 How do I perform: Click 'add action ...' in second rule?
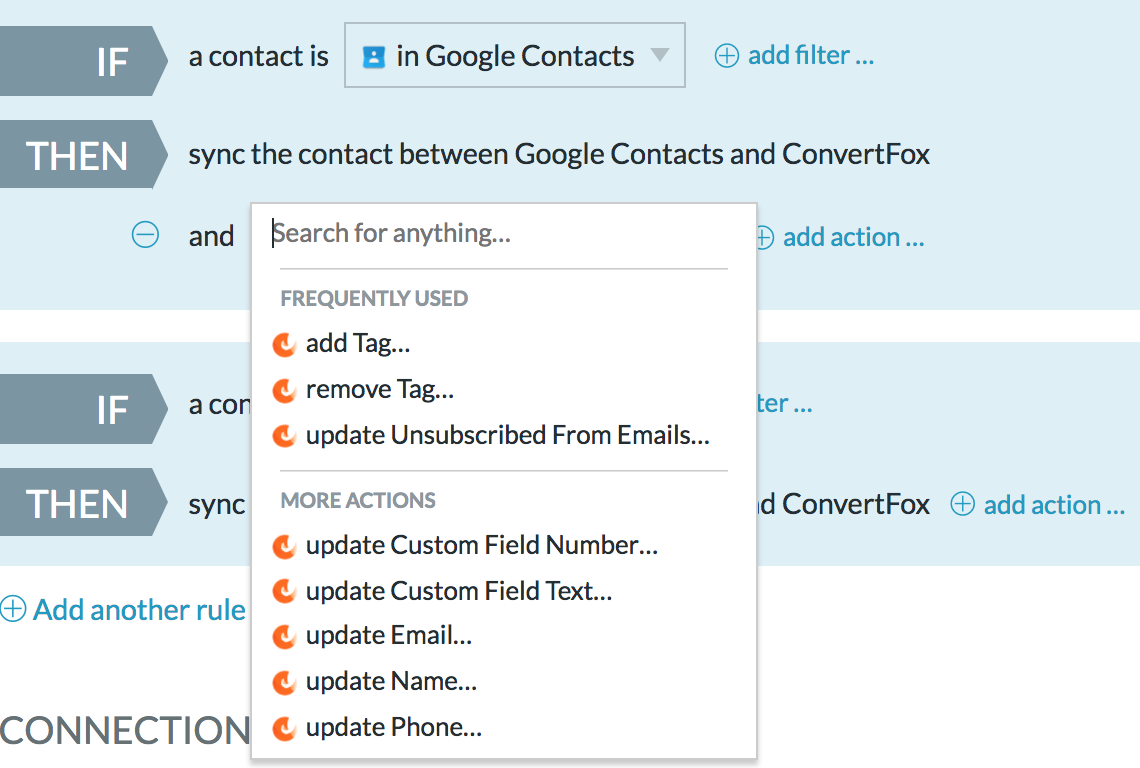(x=1053, y=505)
